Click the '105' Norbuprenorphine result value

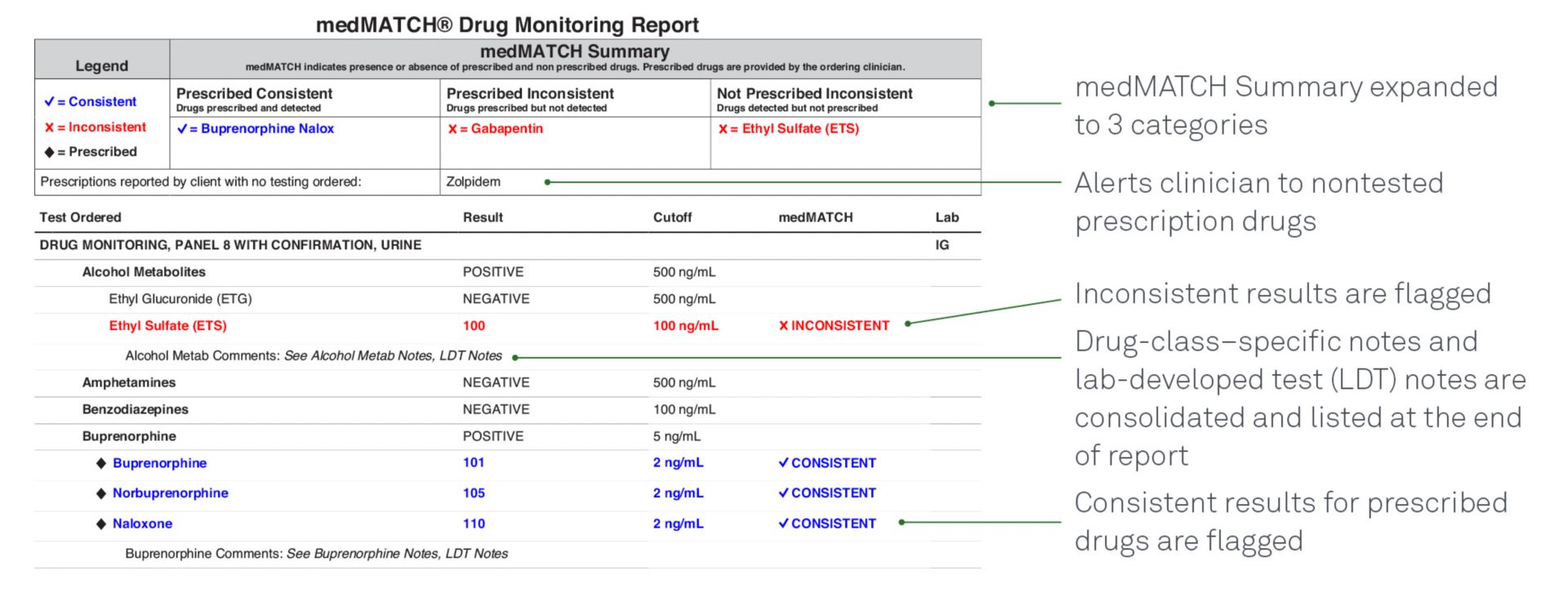tap(474, 493)
